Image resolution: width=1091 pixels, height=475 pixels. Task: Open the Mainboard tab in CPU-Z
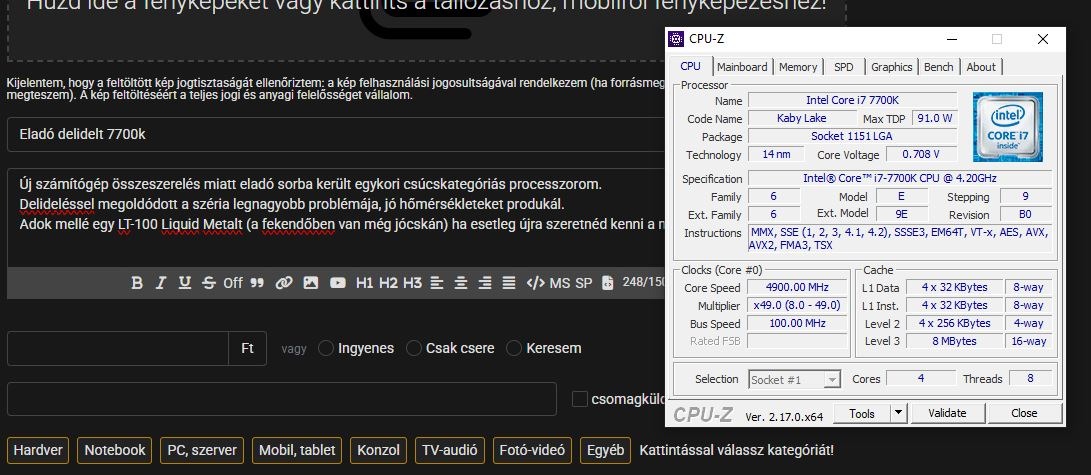742,67
